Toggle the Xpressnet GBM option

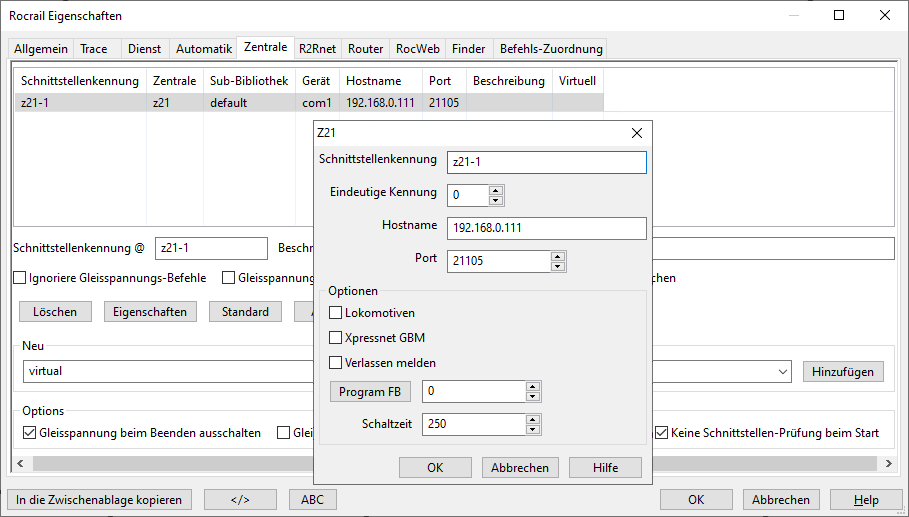(336, 338)
